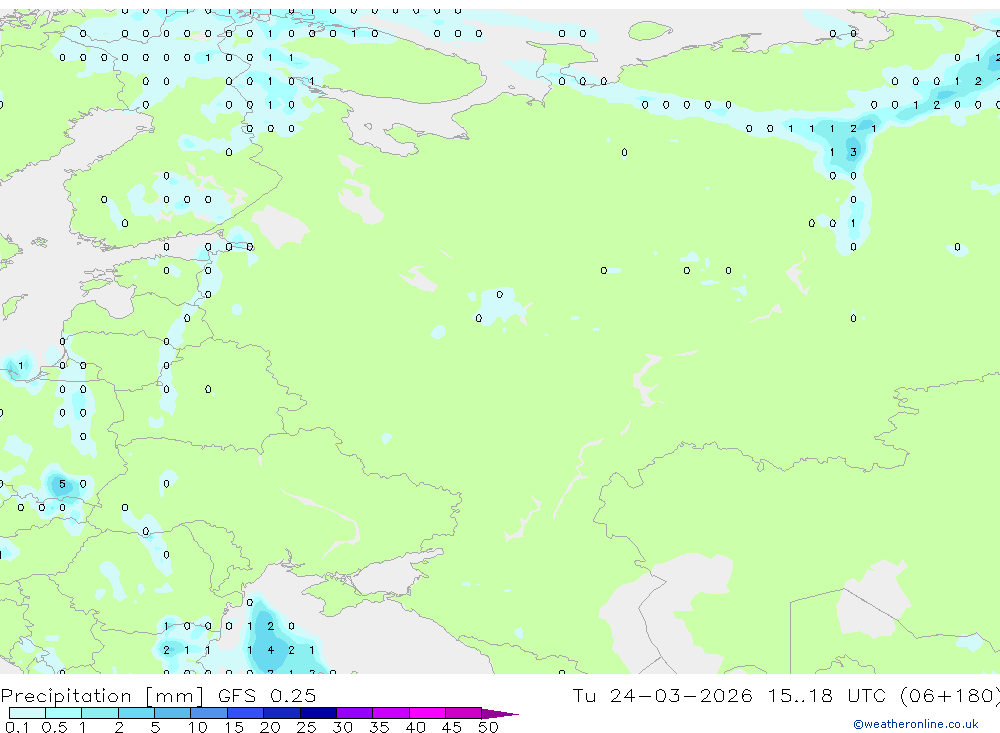Click the date 'Tu 24-03-2026'
Image resolution: width=1000 pixels, height=733 pixels.
point(662,695)
